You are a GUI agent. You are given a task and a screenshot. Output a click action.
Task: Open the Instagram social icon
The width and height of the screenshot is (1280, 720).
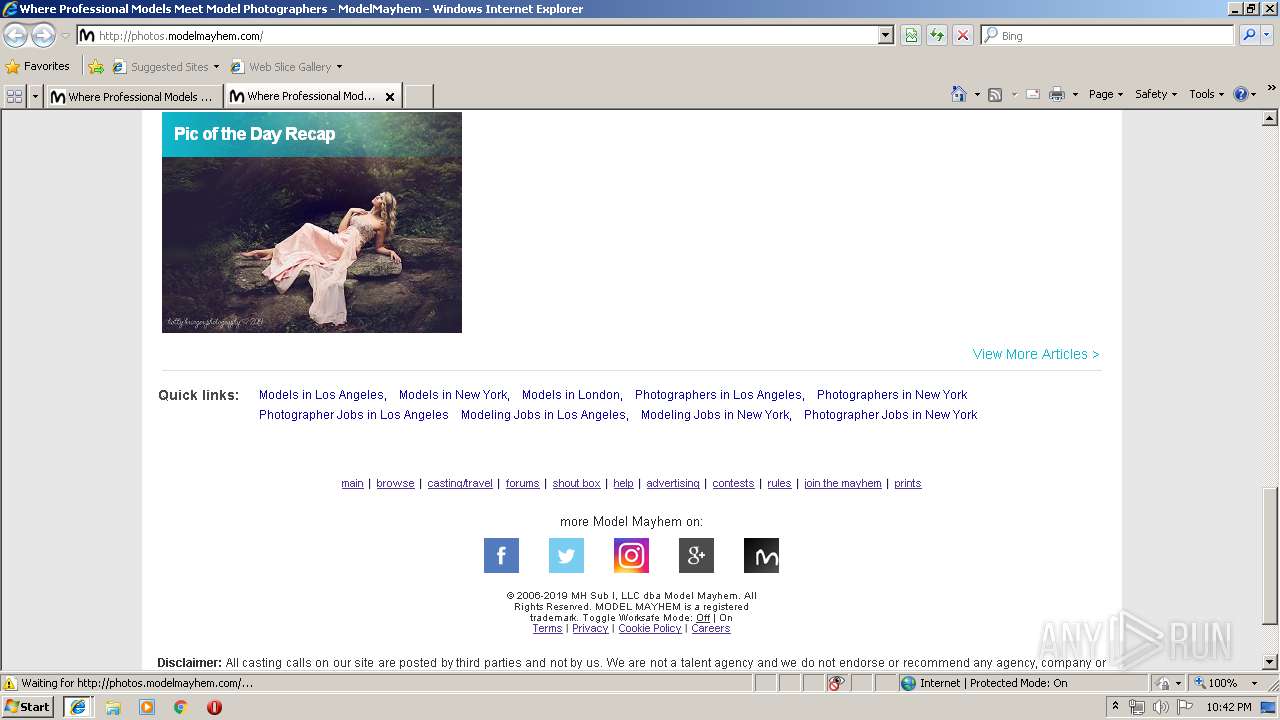point(631,555)
